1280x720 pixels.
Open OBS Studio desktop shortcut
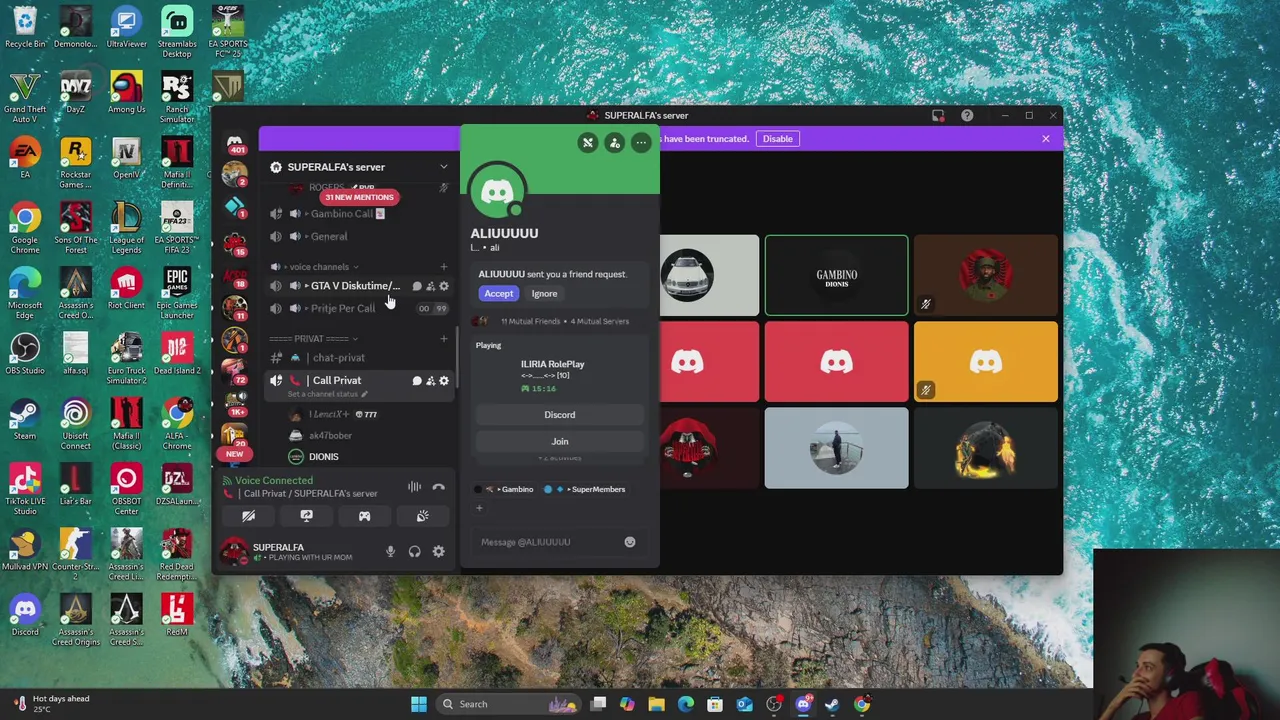25,352
